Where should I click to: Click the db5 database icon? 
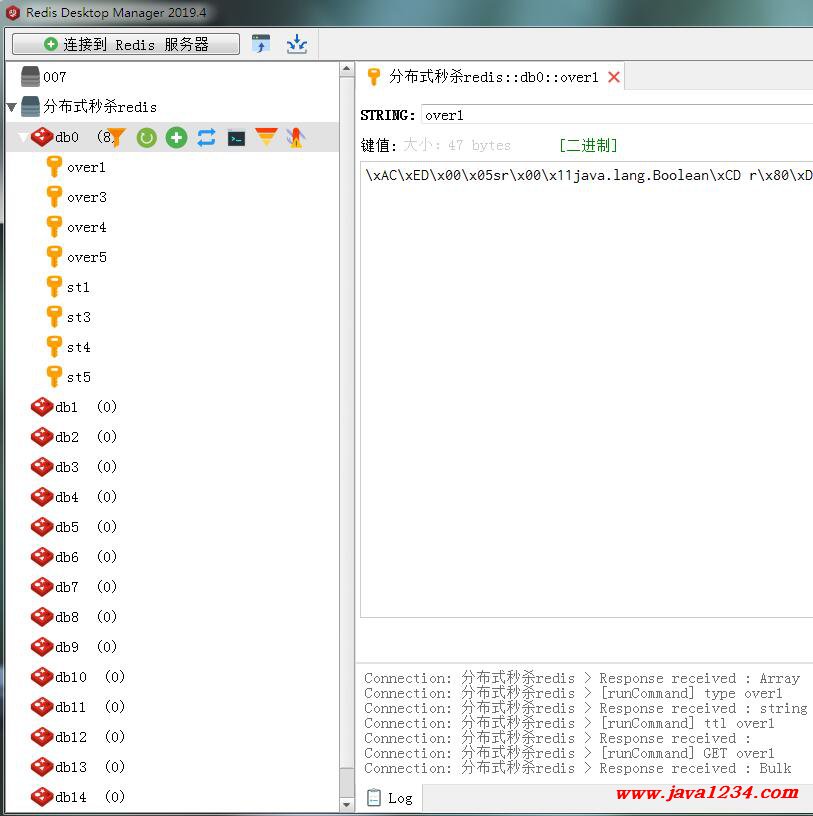coord(42,527)
